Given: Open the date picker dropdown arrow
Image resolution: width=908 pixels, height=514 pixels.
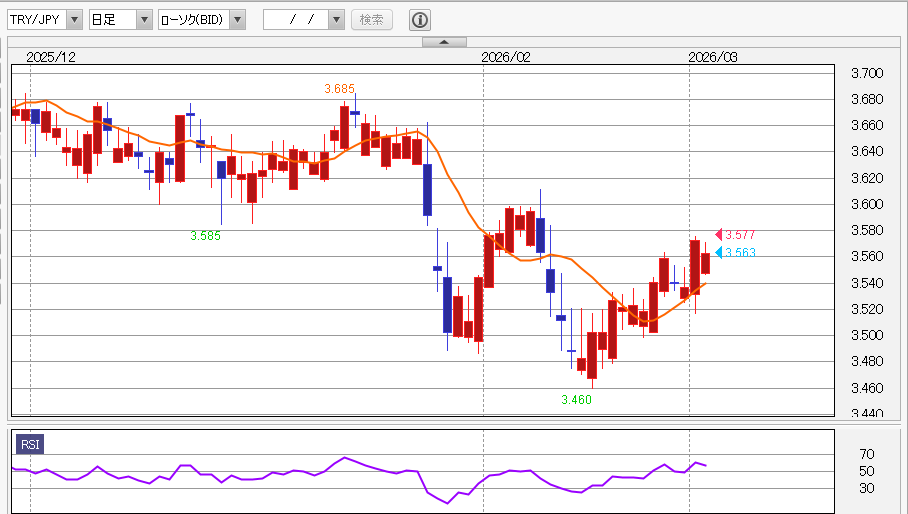Looking at the screenshot, I should click(x=336, y=20).
